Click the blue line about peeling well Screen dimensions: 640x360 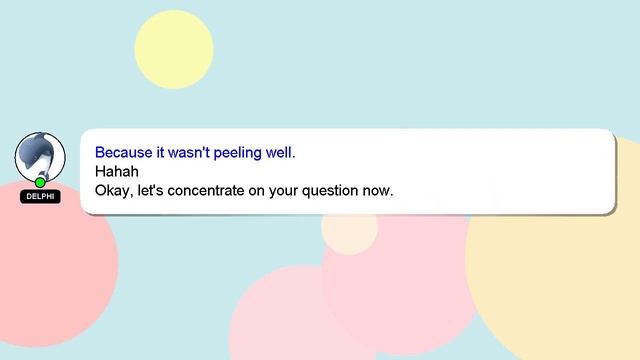tap(195, 153)
